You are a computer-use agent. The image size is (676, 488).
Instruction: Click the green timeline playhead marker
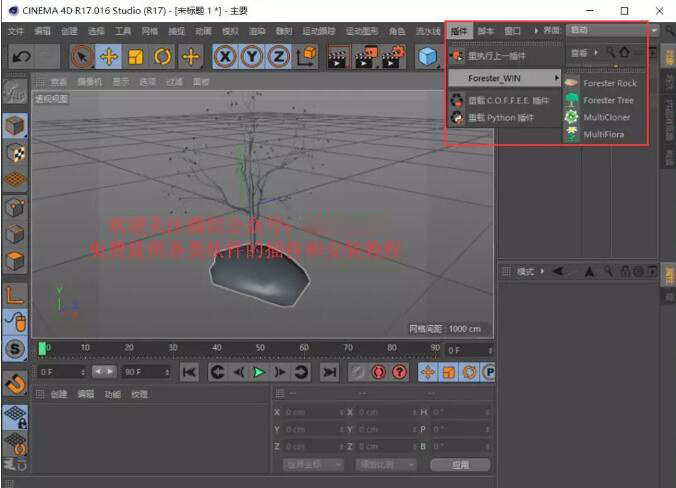pos(42,348)
